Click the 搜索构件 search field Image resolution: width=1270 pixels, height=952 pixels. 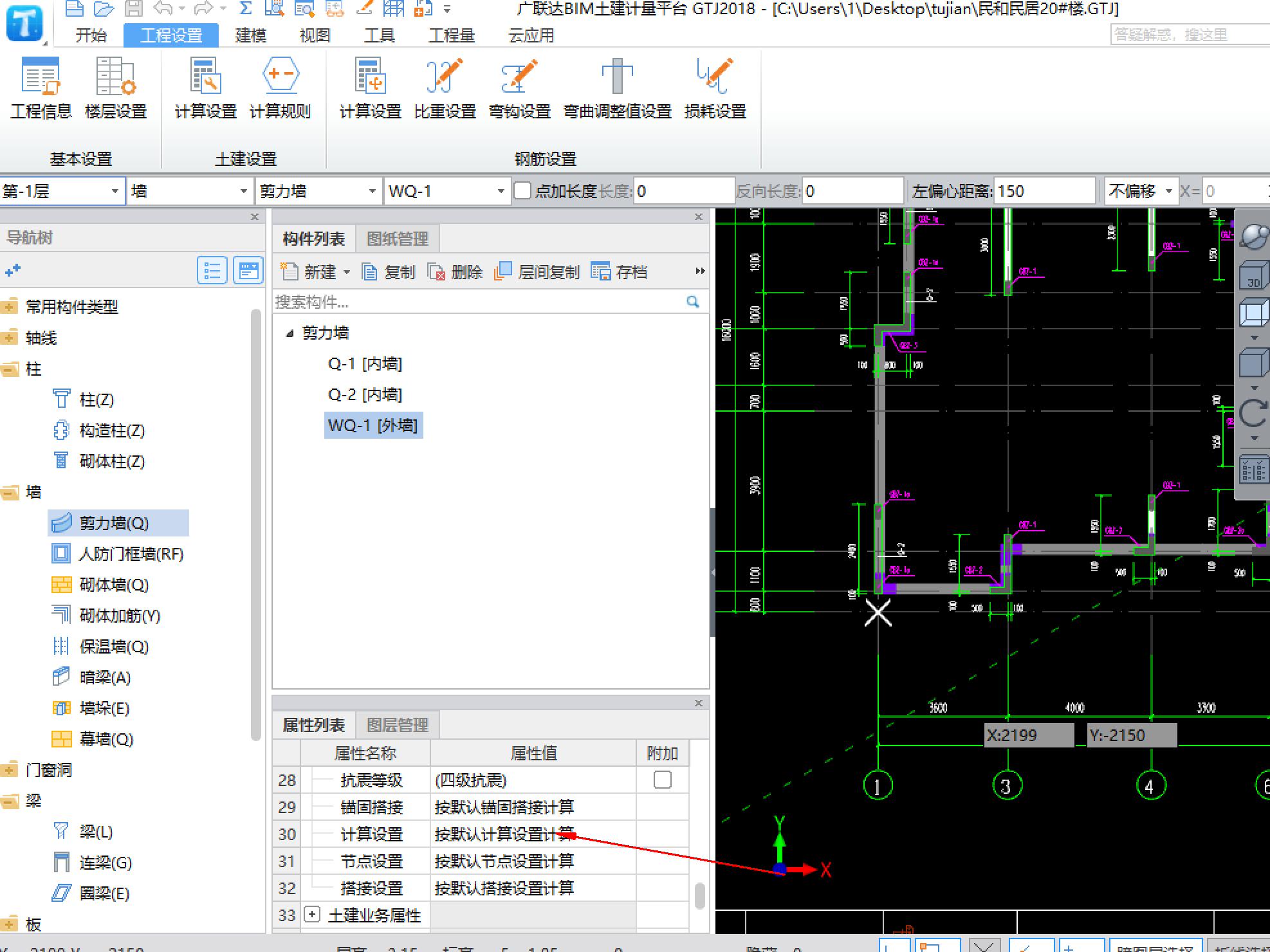[x=479, y=302]
